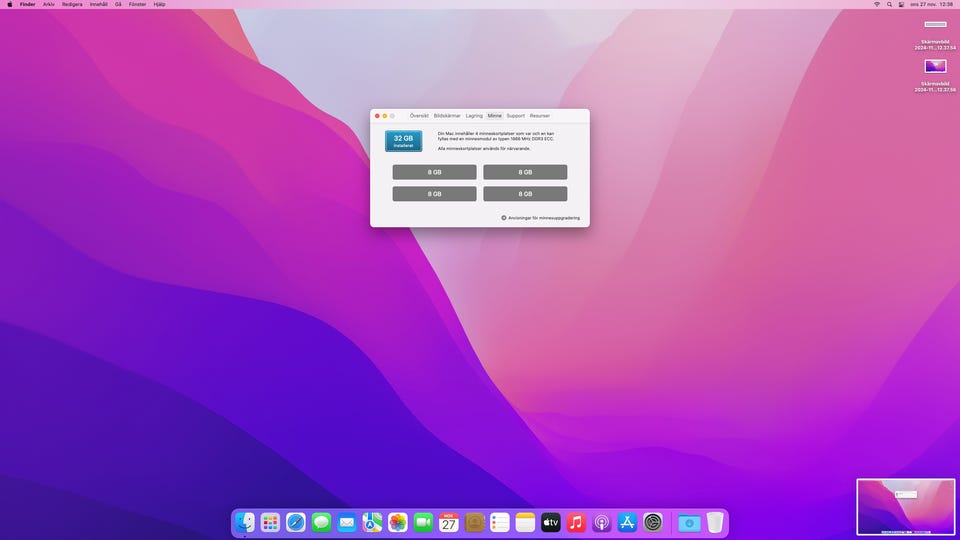Open the Photos app in the Dock
The width and height of the screenshot is (960, 540).
(398, 522)
